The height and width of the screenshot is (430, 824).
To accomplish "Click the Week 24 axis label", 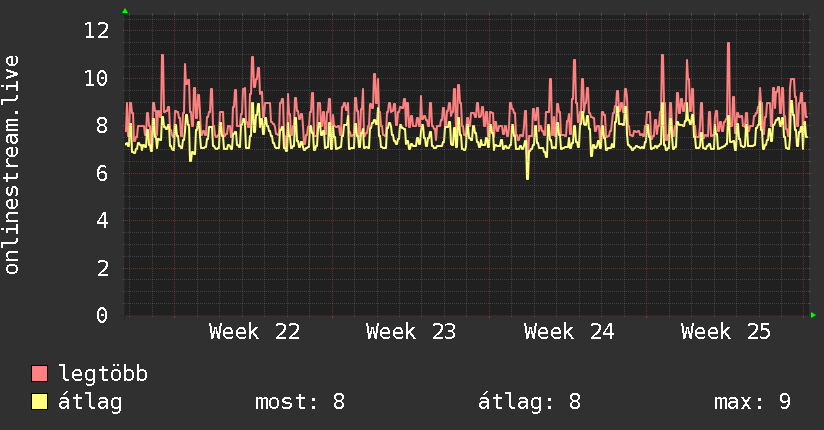I will pyautogui.click(x=569, y=332).
